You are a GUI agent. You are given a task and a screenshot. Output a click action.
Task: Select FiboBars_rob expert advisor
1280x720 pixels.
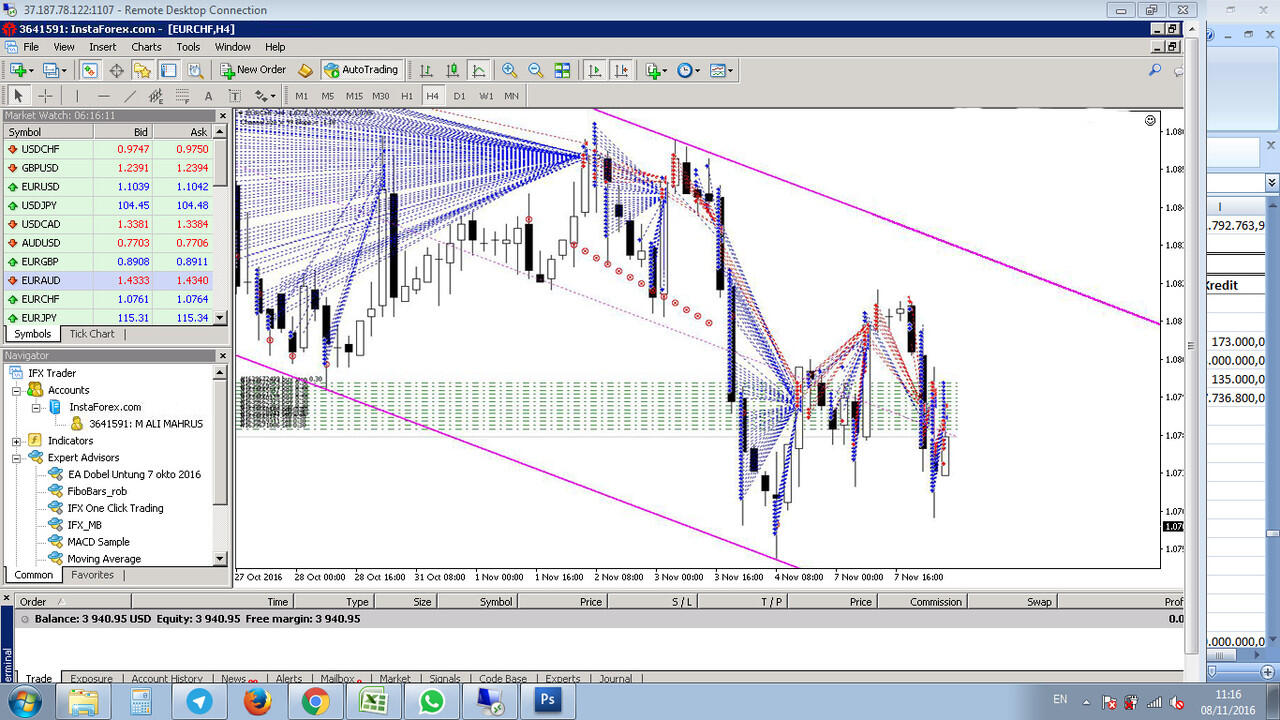point(97,491)
